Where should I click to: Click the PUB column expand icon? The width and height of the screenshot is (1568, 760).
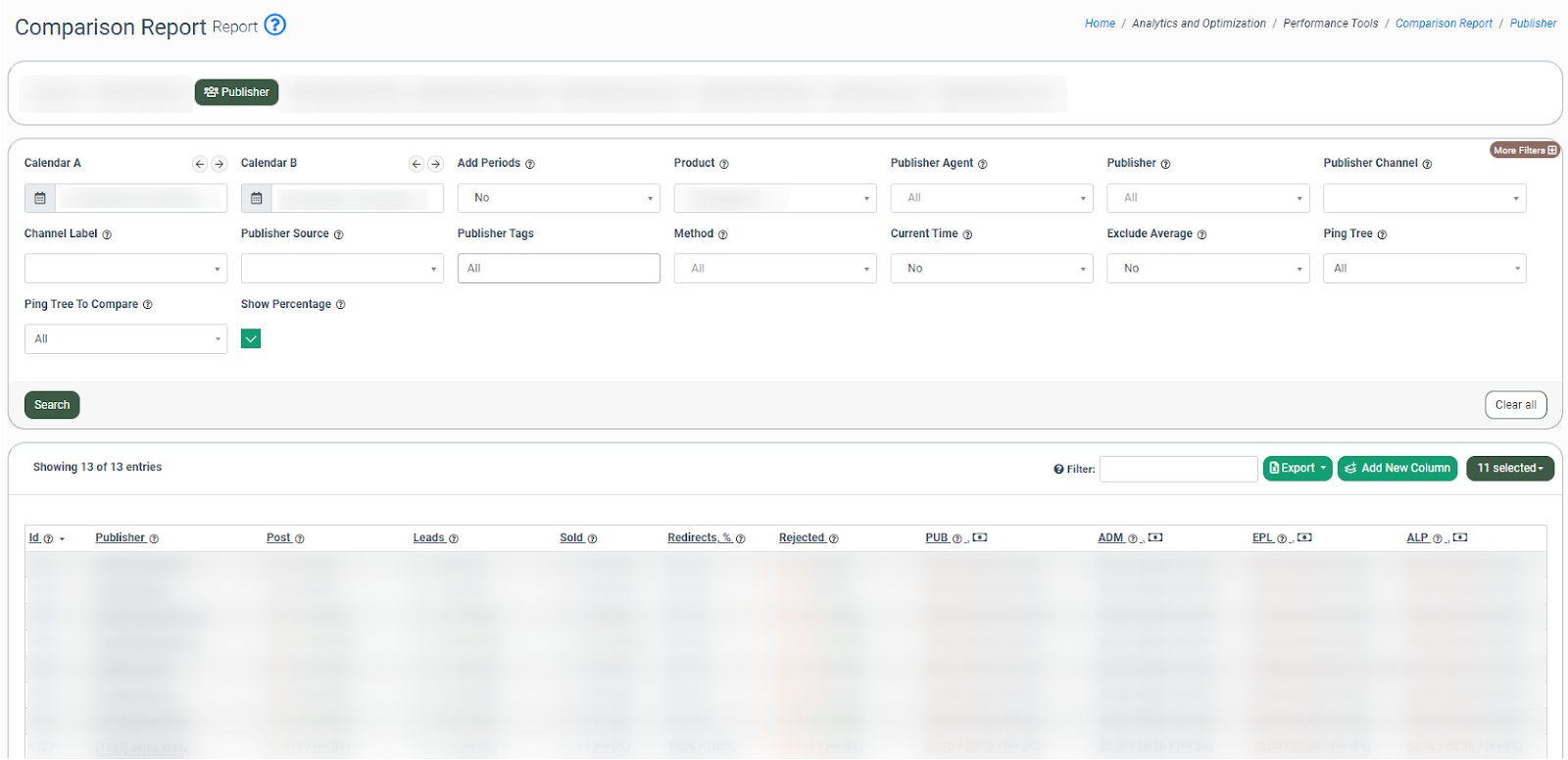point(980,537)
